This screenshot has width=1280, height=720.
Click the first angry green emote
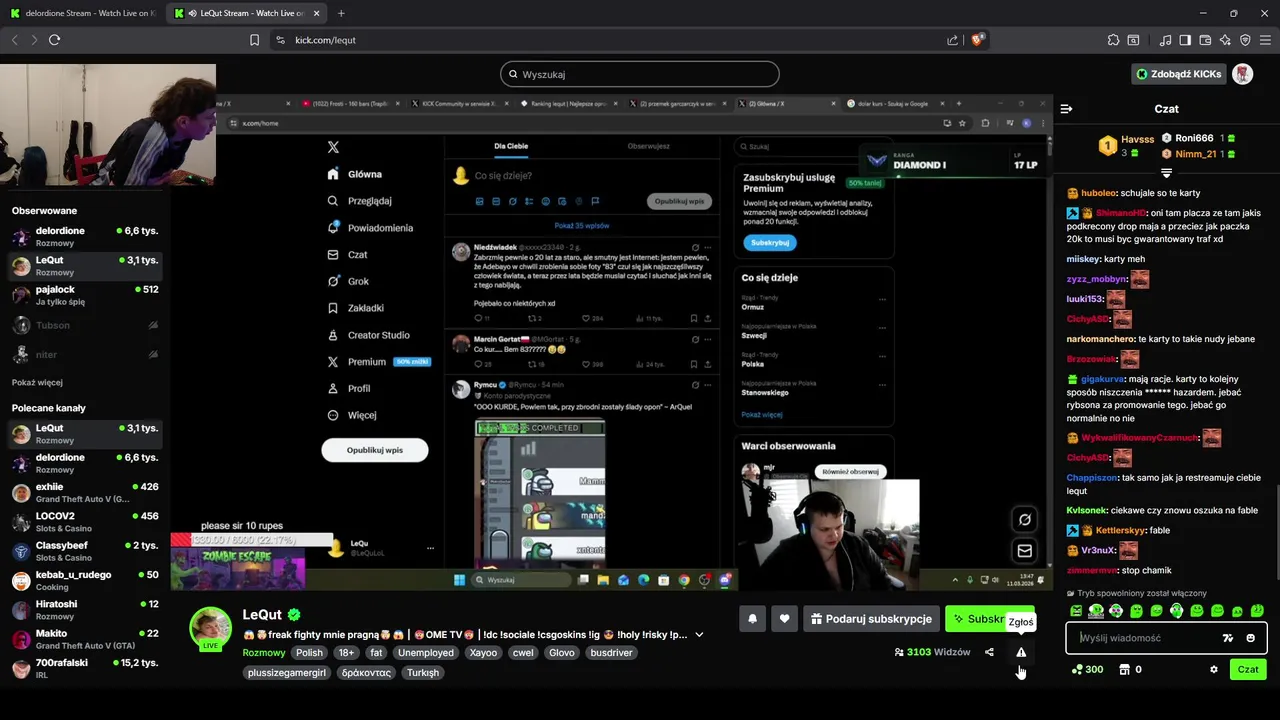click(x=1076, y=610)
